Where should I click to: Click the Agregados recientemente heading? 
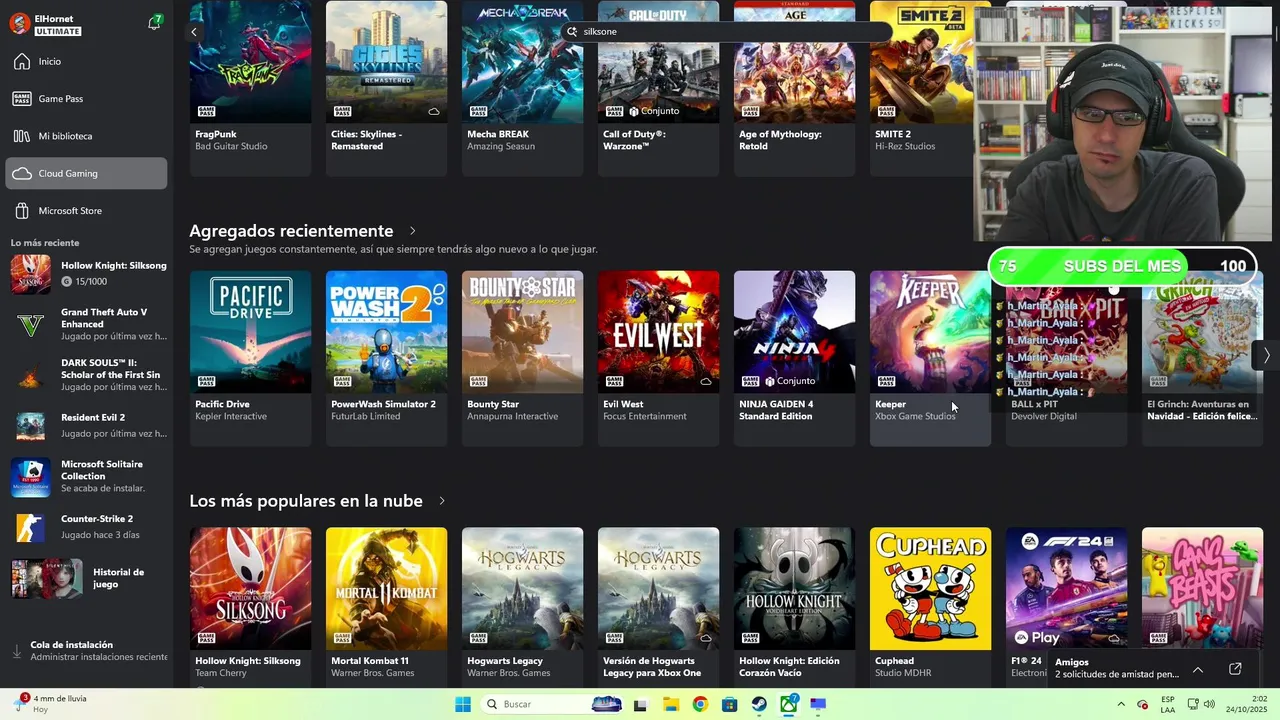coord(291,231)
